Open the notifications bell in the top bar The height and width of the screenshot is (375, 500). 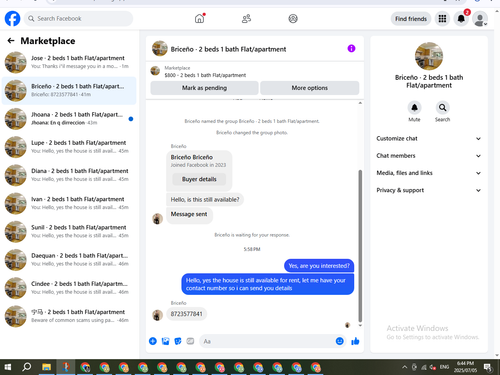461,19
